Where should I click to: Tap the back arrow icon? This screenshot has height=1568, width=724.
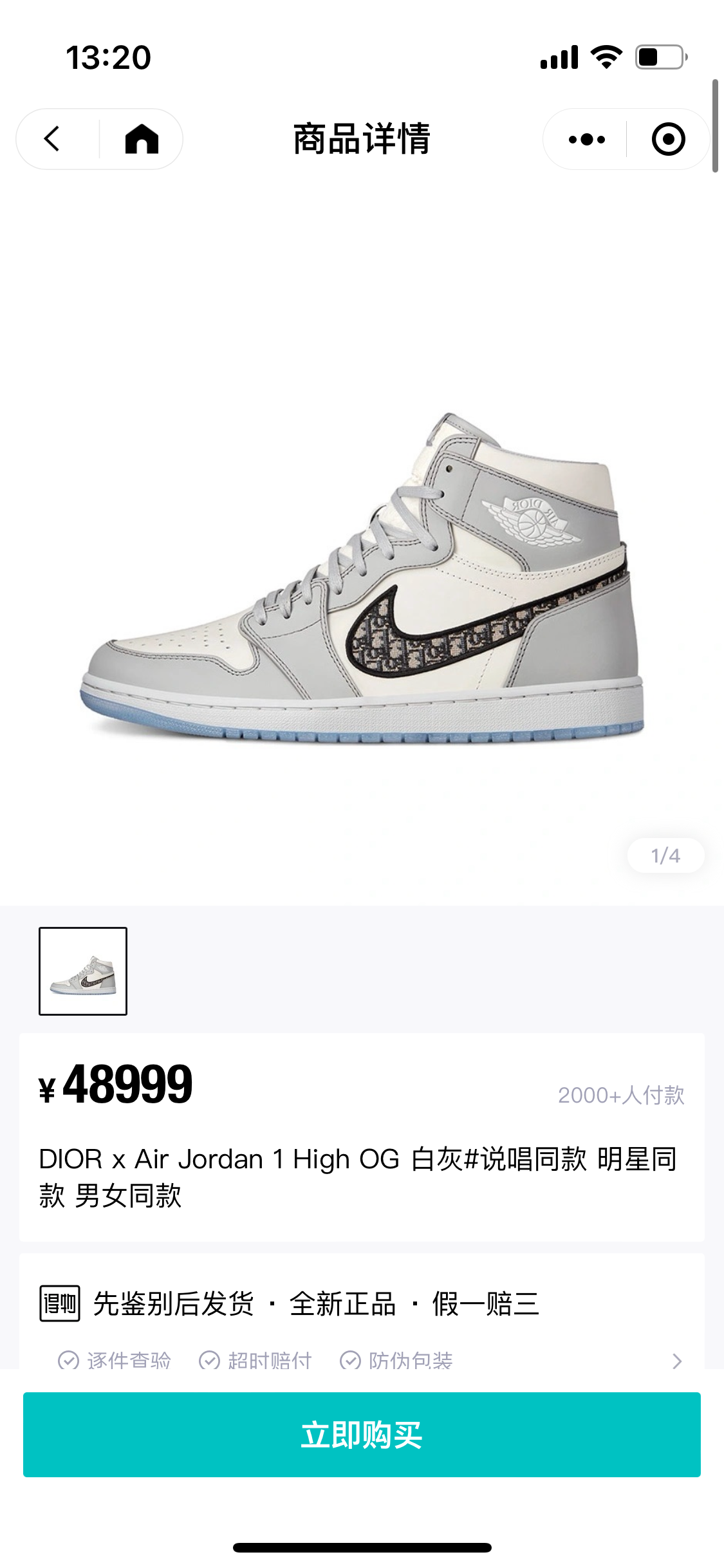[x=51, y=139]
